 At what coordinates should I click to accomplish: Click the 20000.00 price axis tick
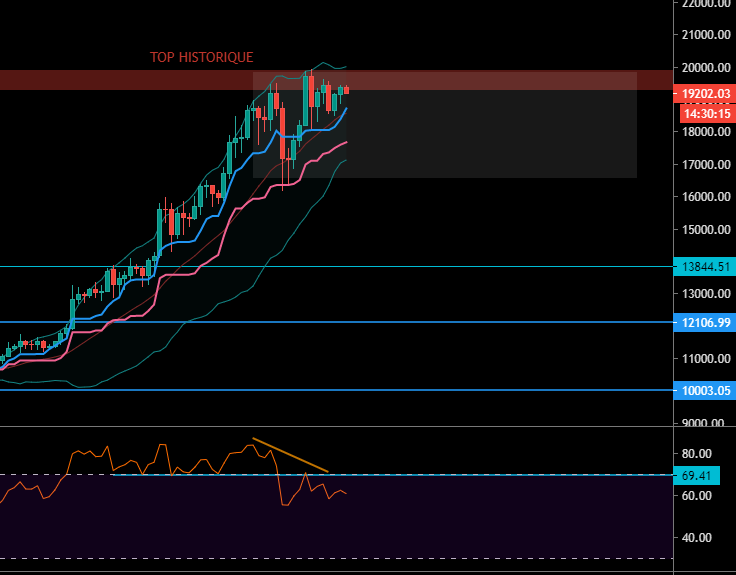[705, 68]
